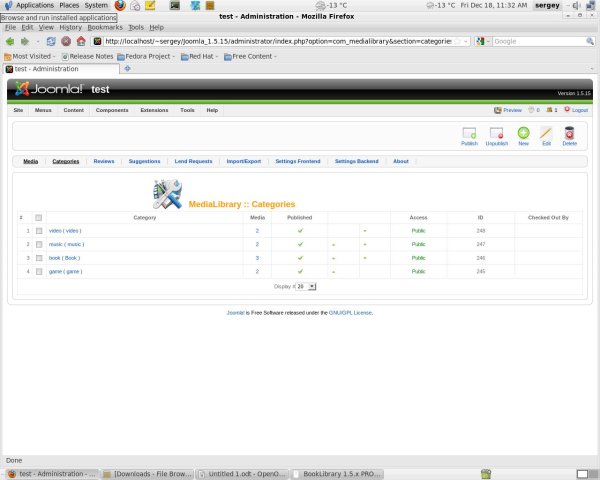Click the Publish toolbar icon
The image size is (600, 480).
pyautogui.click(x=469, y=133)
